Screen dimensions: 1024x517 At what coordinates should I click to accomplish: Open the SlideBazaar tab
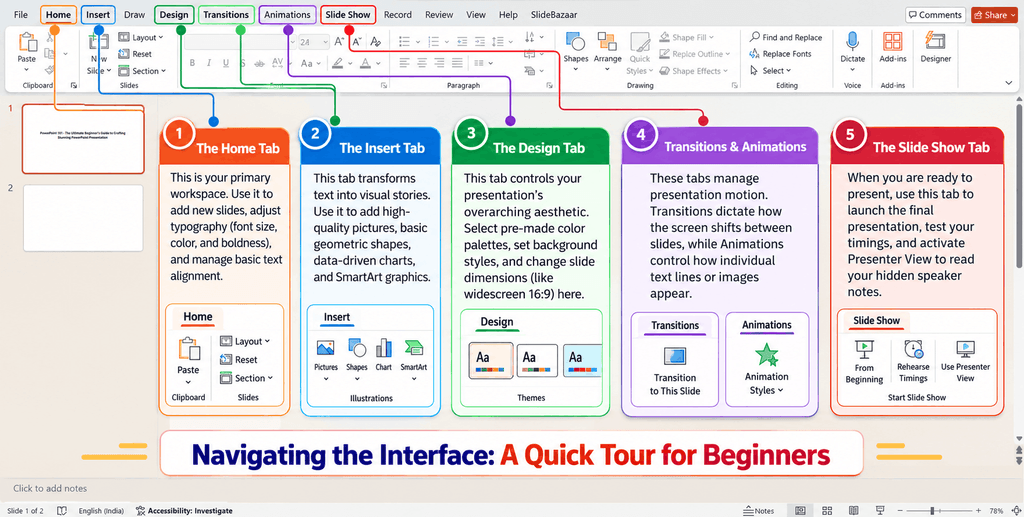click(554, 14)
